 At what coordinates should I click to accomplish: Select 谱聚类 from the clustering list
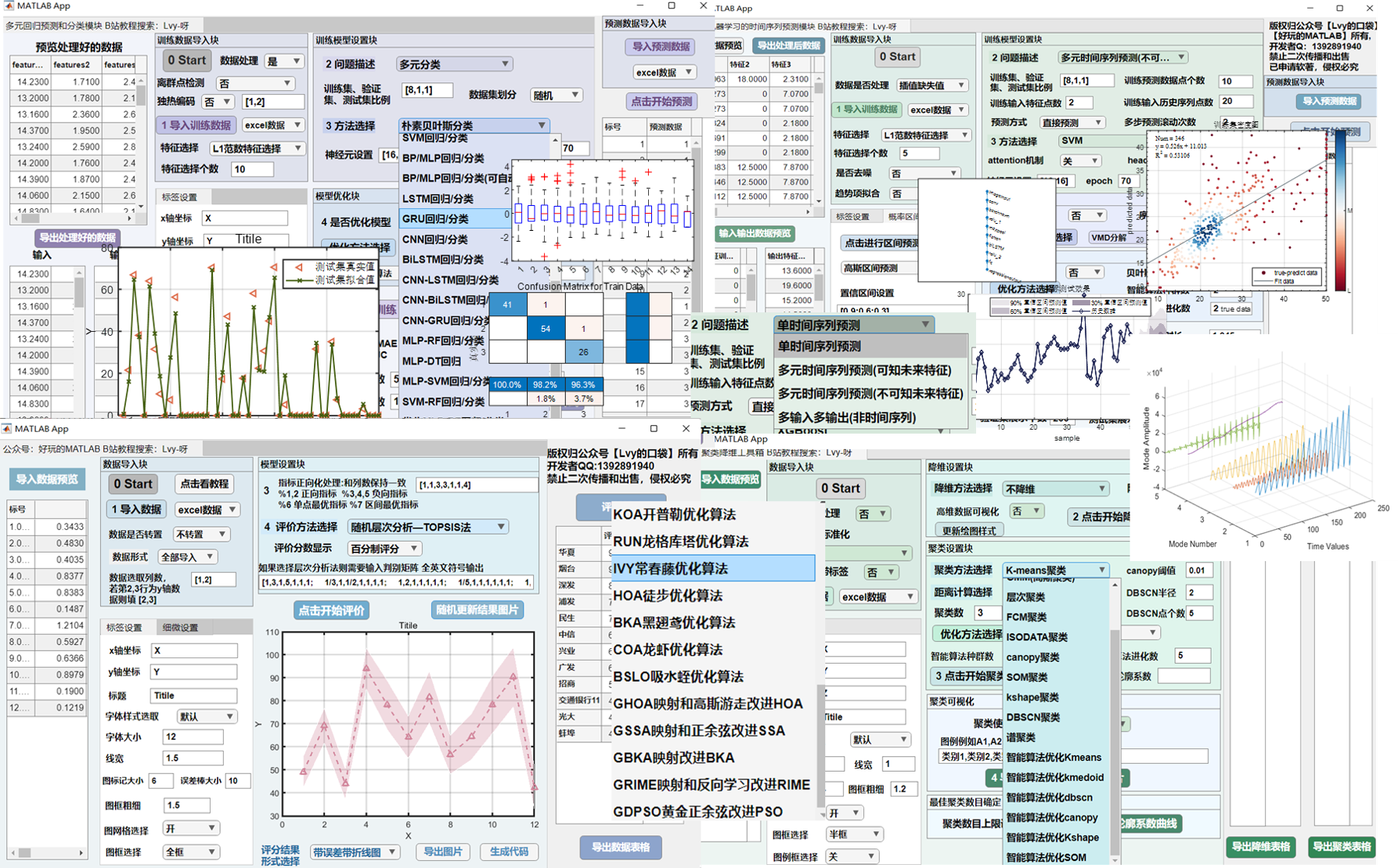[1021, 737]
